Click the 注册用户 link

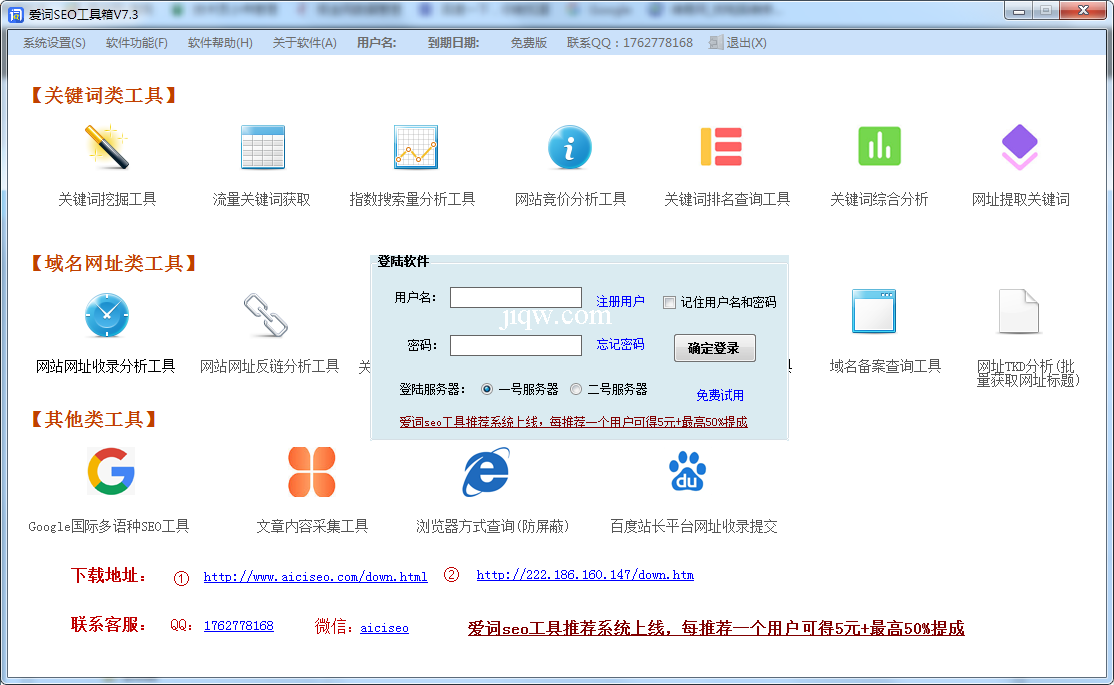click(x=620, y=301)
